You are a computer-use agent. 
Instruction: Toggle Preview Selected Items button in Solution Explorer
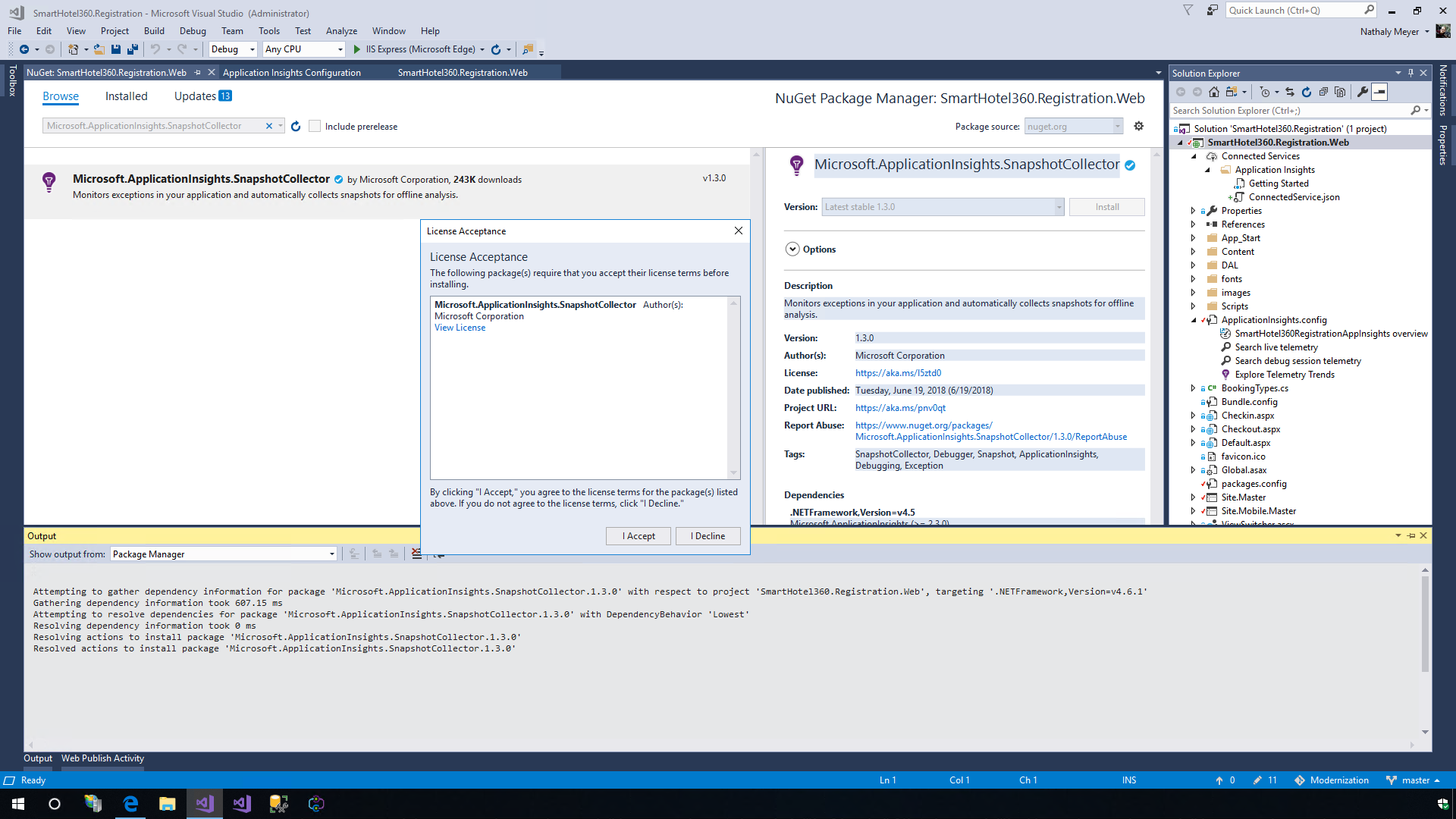pos(1380,92)
